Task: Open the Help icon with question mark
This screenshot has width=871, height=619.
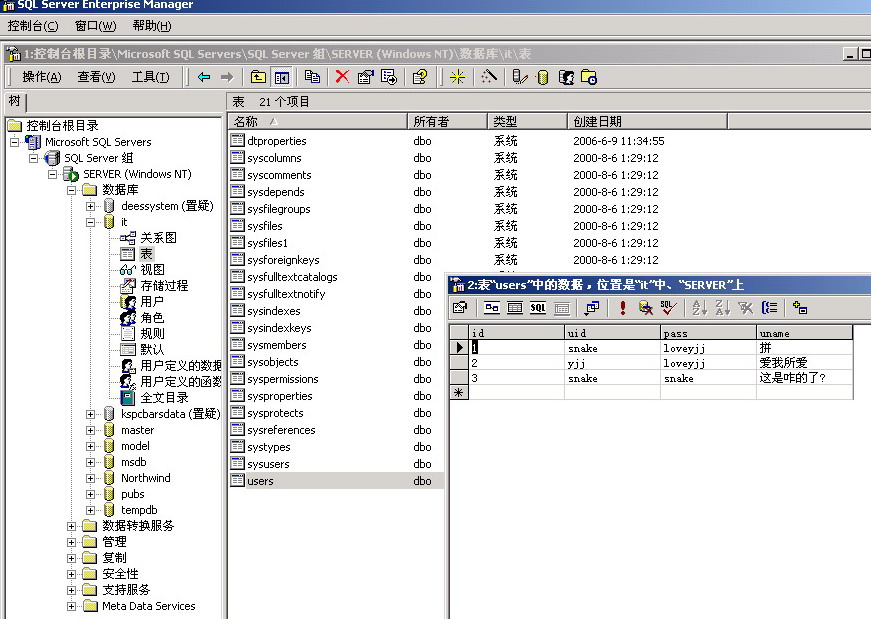Action: tap(420, 77)
